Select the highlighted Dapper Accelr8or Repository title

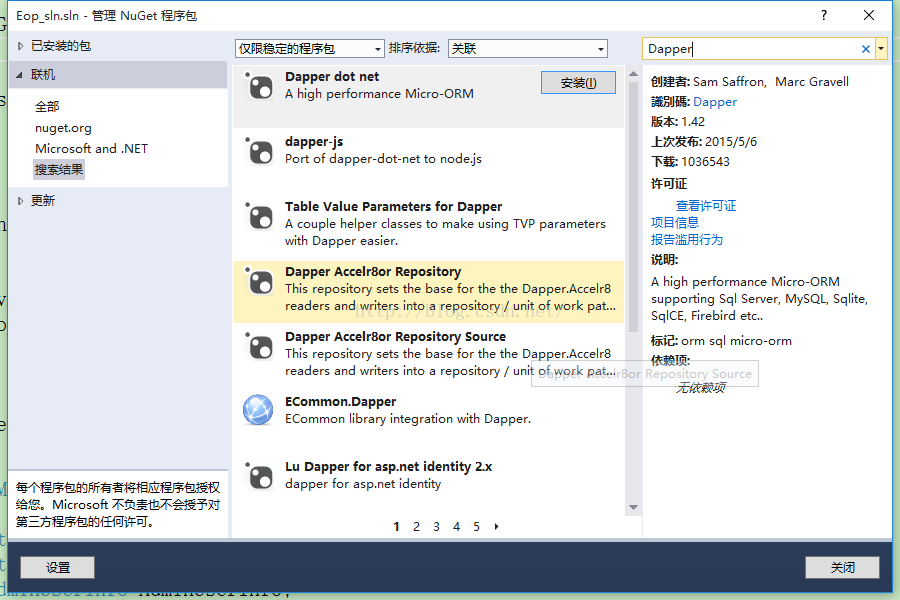373,272
